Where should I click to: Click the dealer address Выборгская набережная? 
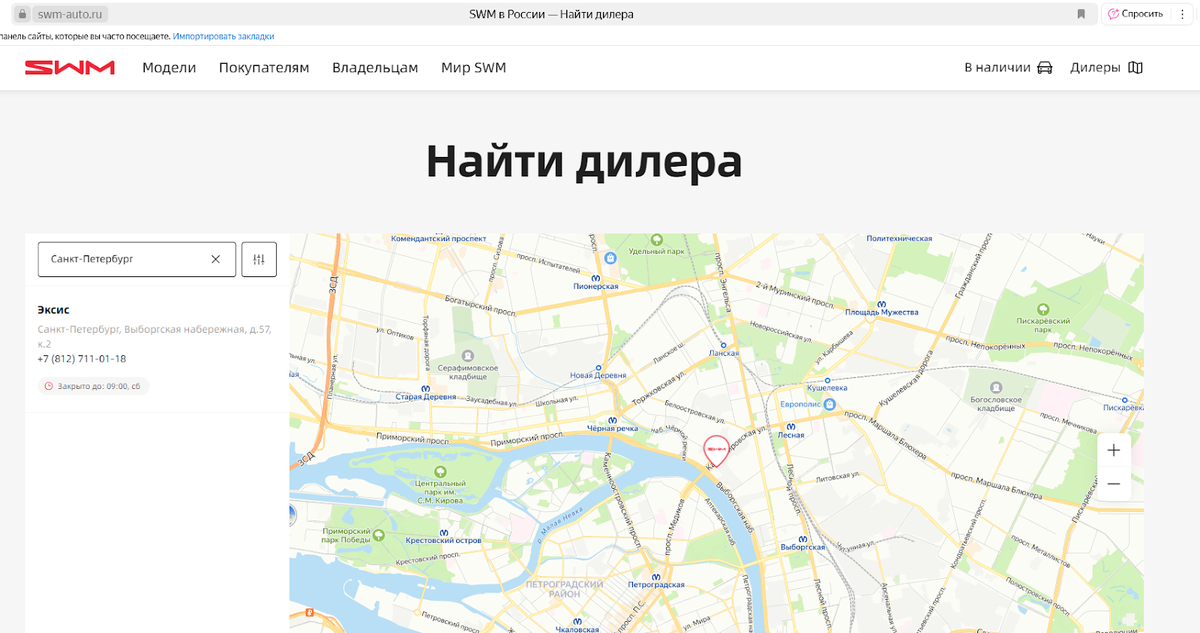[155, 336]
